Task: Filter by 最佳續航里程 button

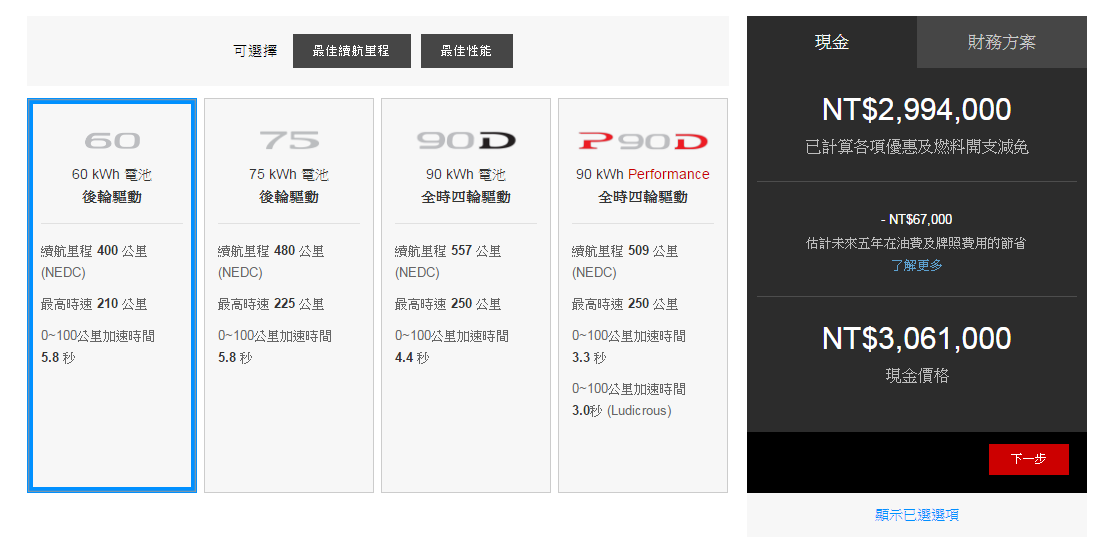Action: [x=351, y=51]
